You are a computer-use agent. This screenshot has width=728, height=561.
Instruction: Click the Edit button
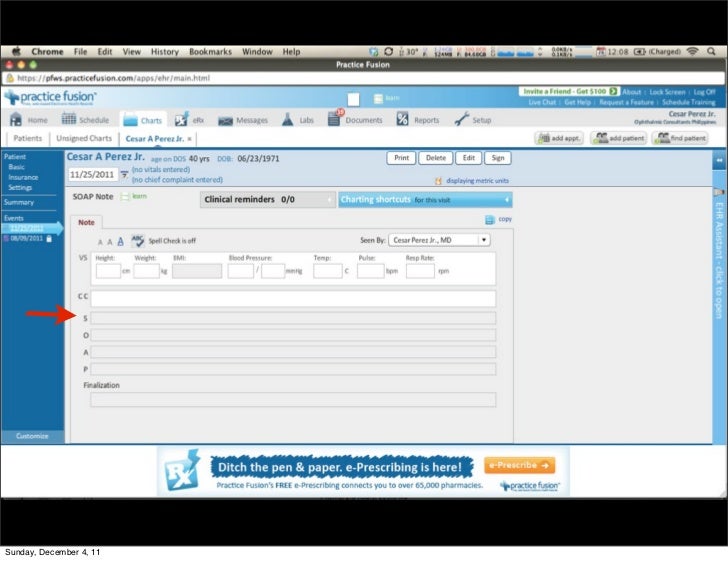point(469,158)
